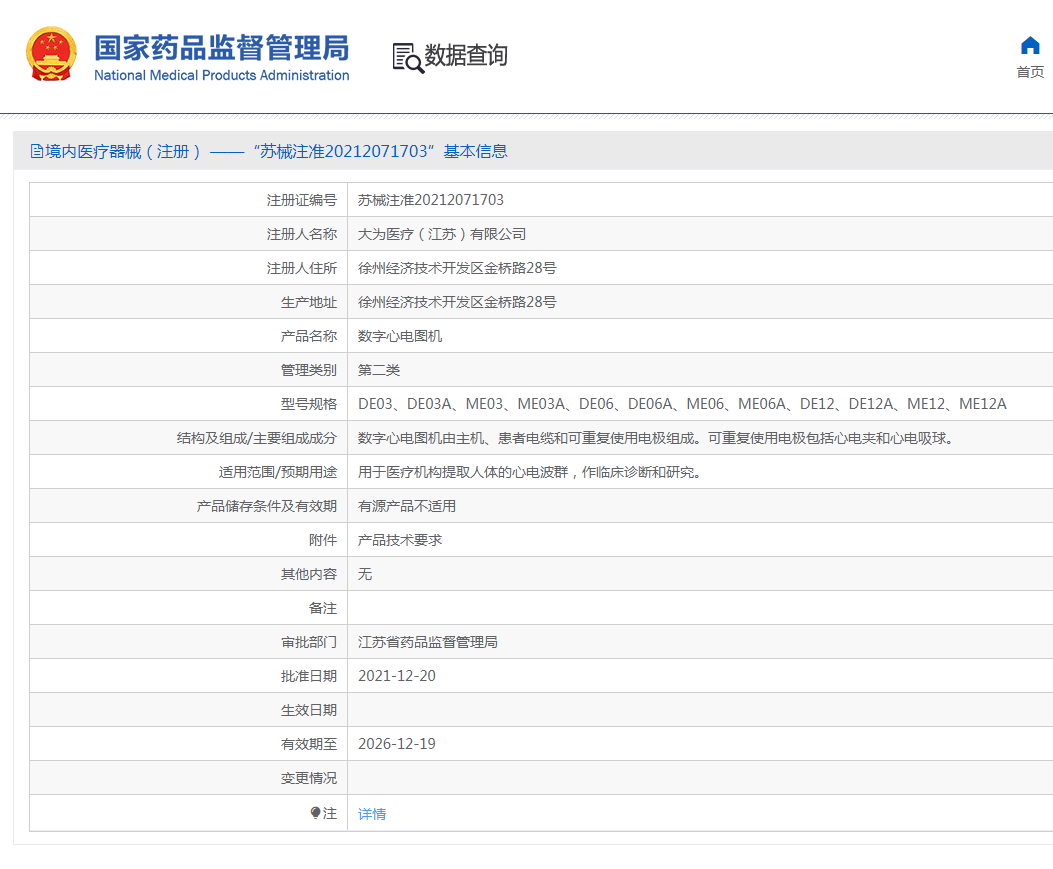Click the 适用范围/预期用途 label

[x=278, y=472]
